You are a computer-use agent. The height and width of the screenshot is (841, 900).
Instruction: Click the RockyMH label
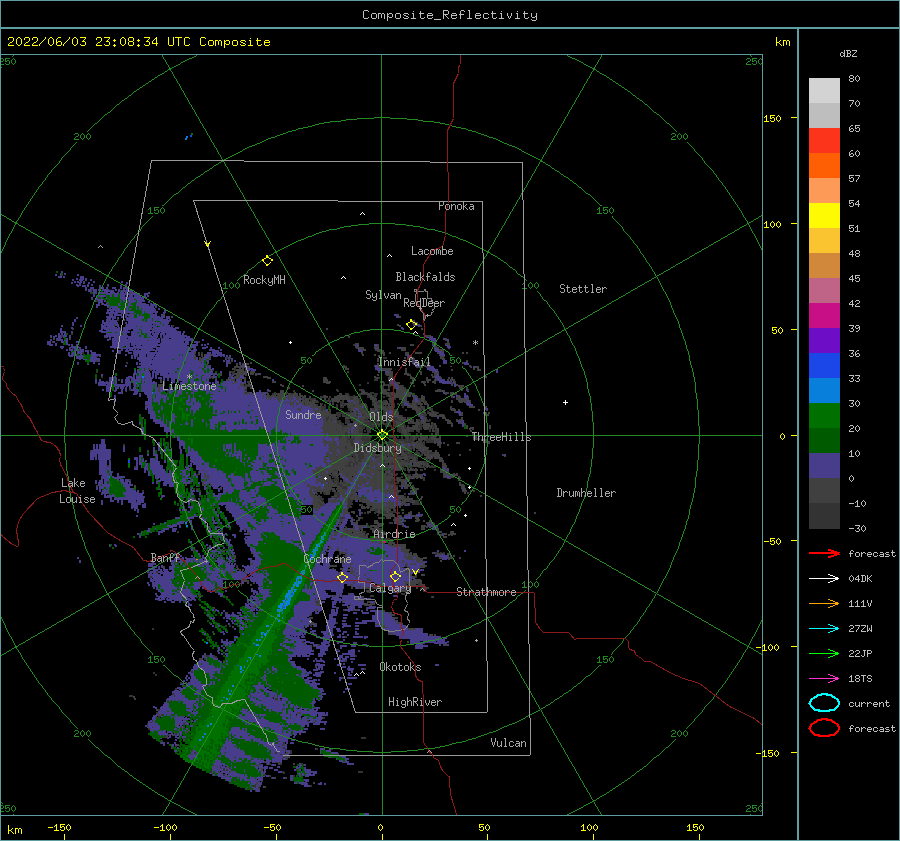click(264, 280)
